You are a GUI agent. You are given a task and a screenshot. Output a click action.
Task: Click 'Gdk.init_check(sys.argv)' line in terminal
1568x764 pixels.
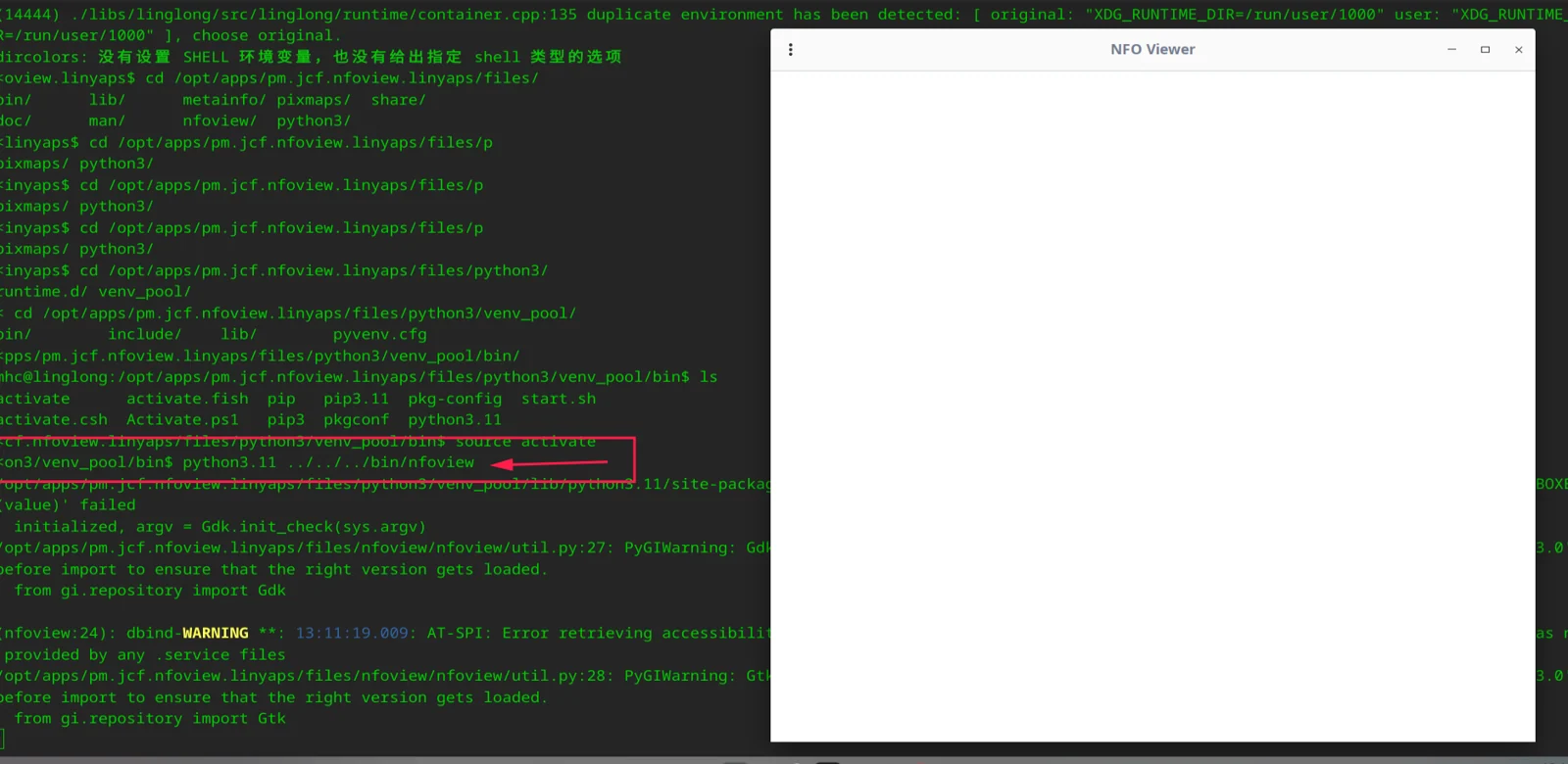[220, 527]
